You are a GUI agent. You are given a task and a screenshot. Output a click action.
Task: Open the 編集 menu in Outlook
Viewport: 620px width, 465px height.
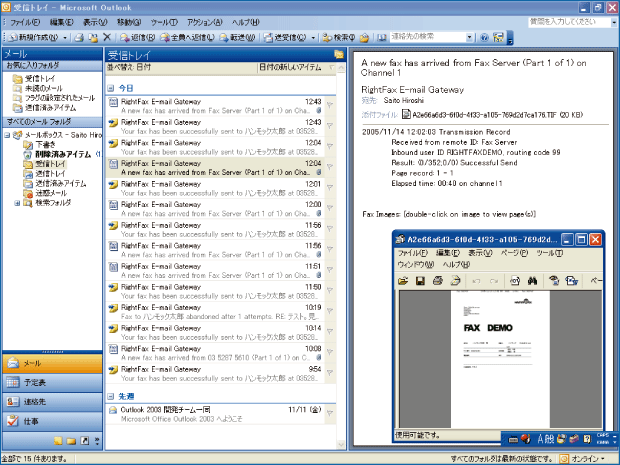coord(62,22)
